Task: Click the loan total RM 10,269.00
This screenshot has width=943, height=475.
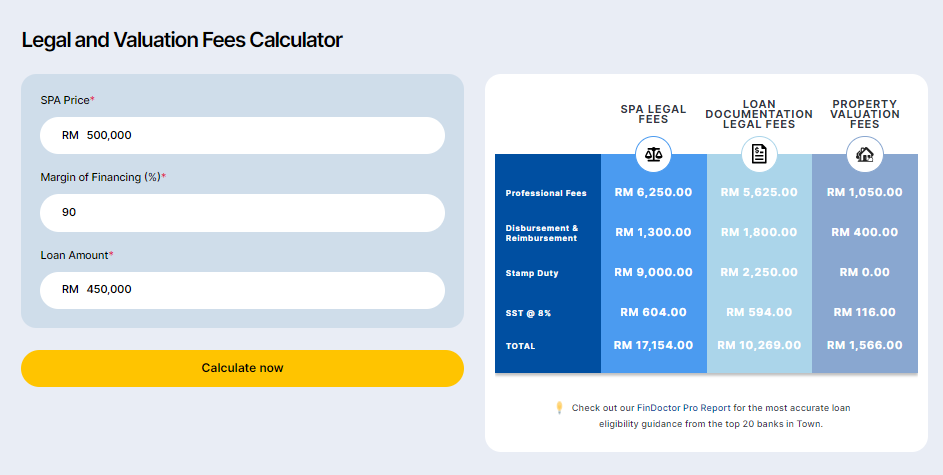Action: [x=759, y=345]
